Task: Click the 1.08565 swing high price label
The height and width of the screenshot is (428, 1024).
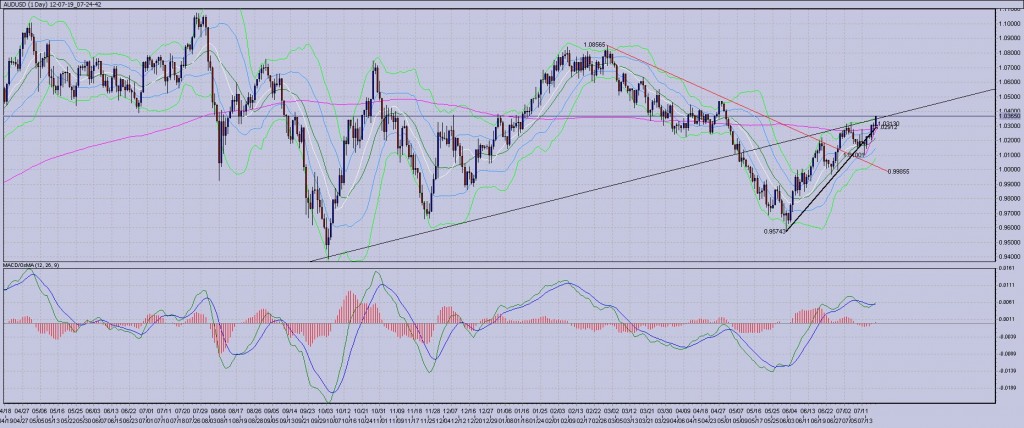Action: [x=597, y=45]
